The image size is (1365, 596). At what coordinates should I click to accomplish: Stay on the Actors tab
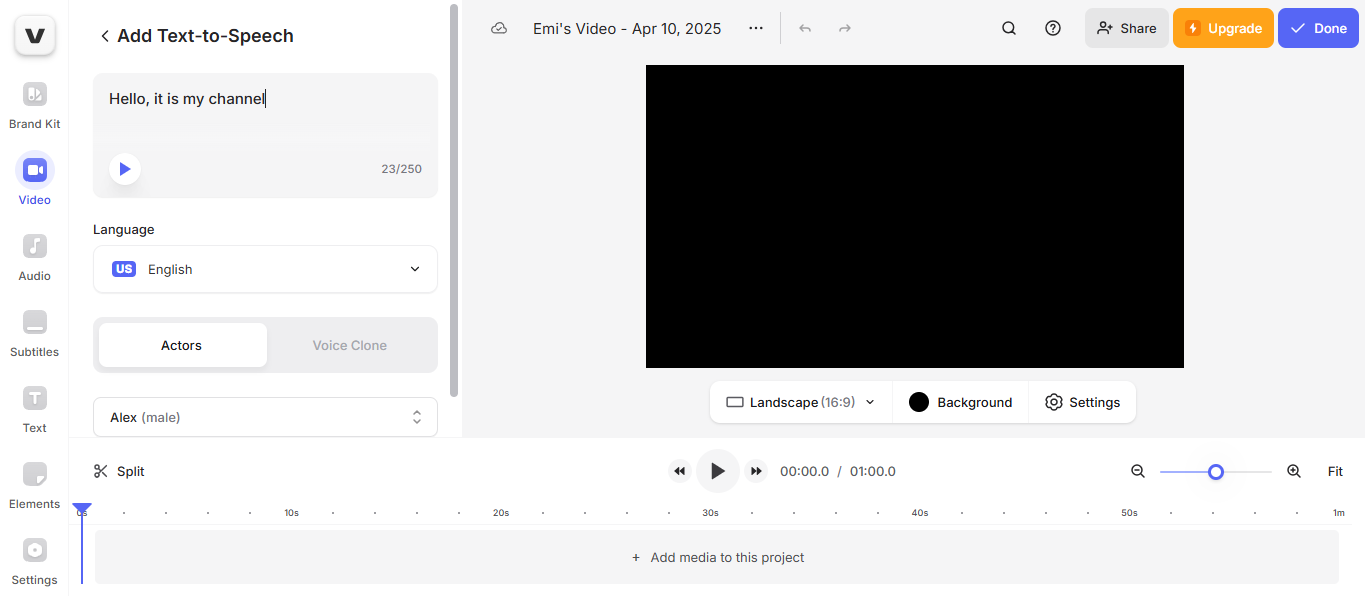tap(181, 345)
